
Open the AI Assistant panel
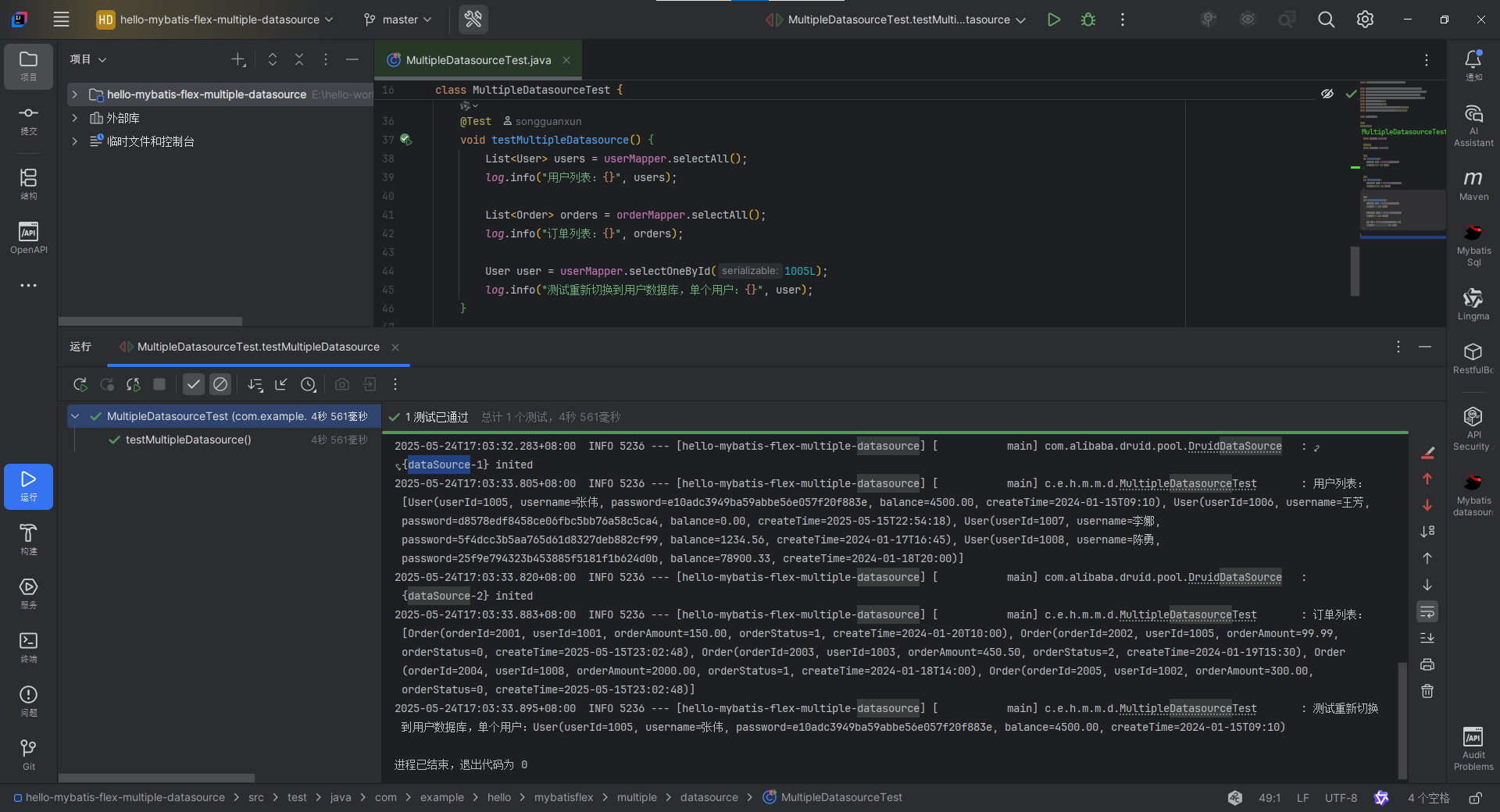point(1473,125)
